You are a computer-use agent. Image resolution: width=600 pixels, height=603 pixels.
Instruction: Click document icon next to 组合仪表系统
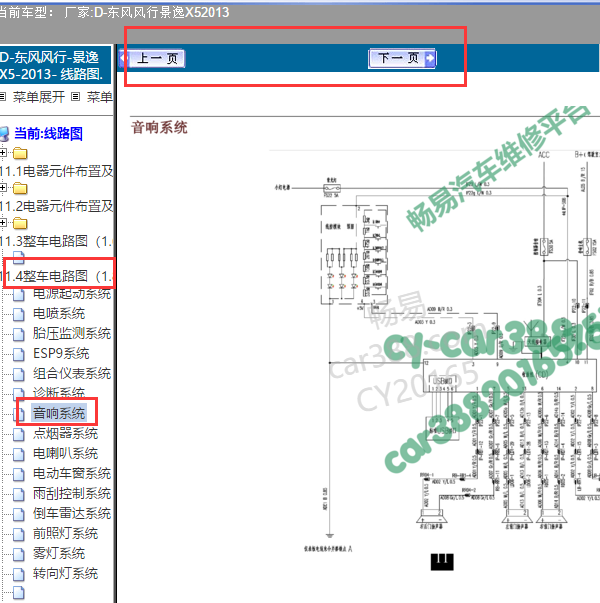tap(18, 374)
